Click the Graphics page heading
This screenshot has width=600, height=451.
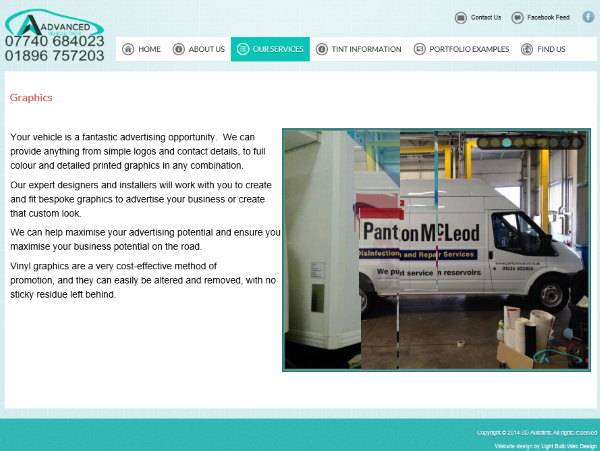[31, 98]
